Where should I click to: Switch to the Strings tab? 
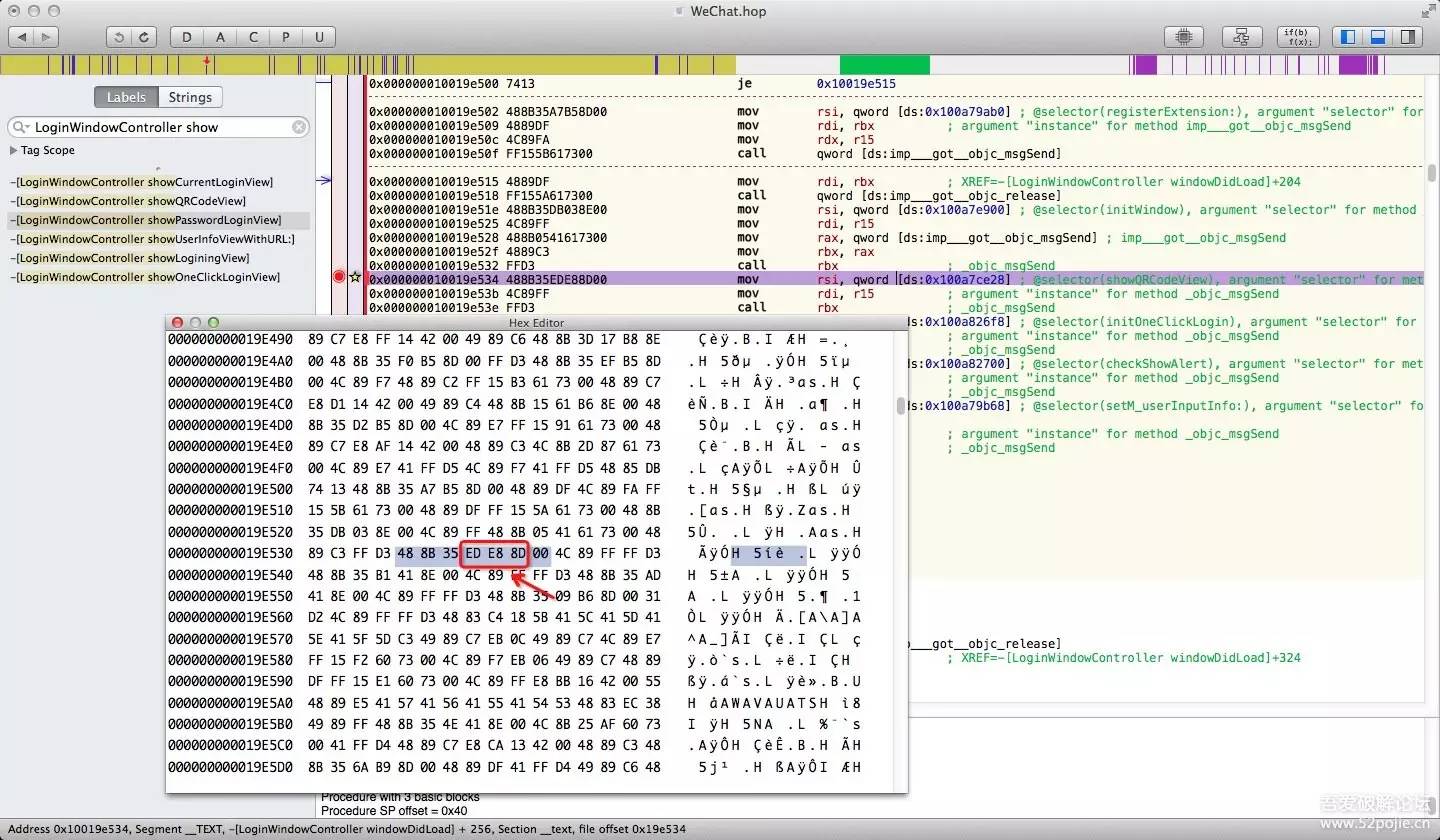click(x=190, y=97)
